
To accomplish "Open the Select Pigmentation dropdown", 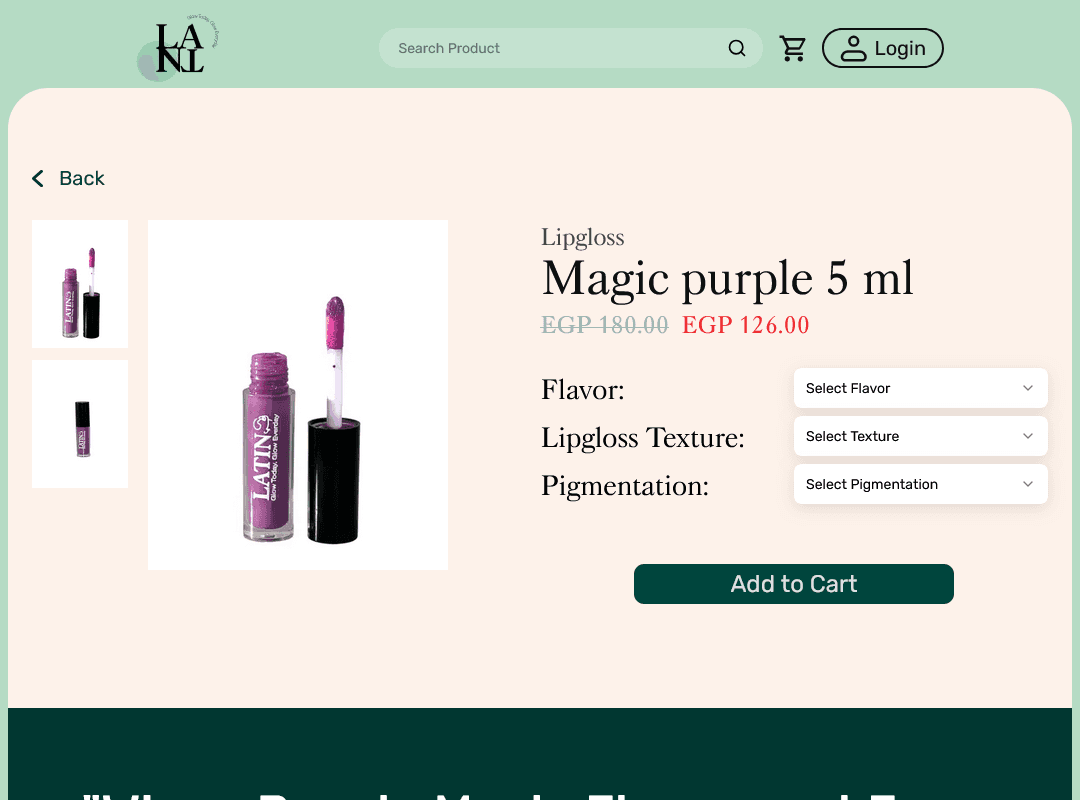I will pos(920,484).
